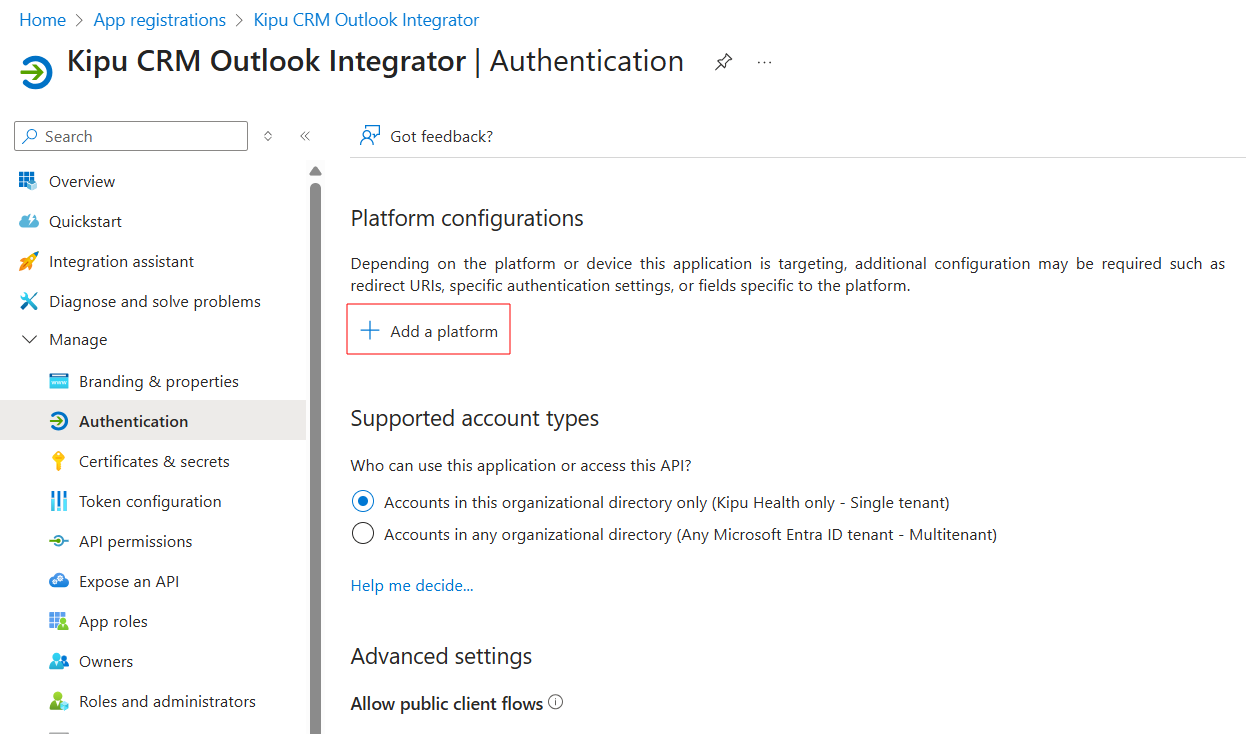Screen dimensions: 1246x734
Task: Click the info icon beside Allow public client flows
Action: click(x=556, y=702)
